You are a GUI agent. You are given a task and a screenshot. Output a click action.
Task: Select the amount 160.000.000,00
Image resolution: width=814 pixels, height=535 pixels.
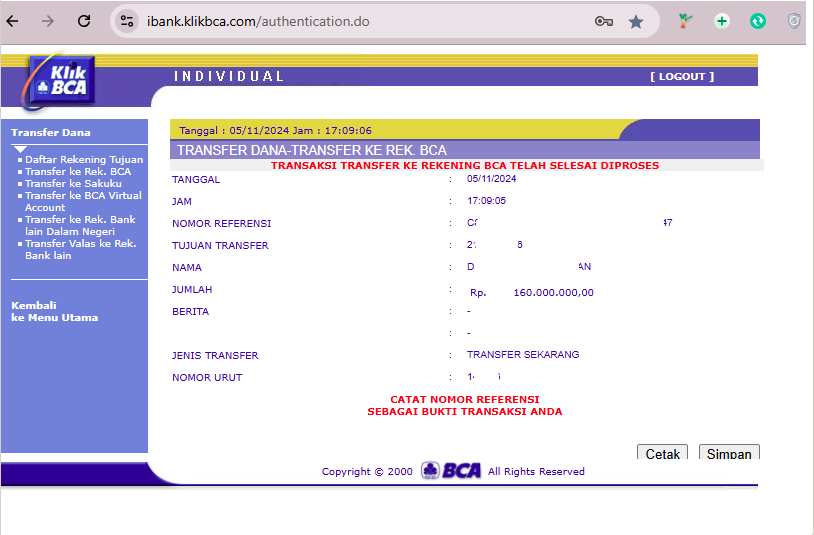point(553,293)
